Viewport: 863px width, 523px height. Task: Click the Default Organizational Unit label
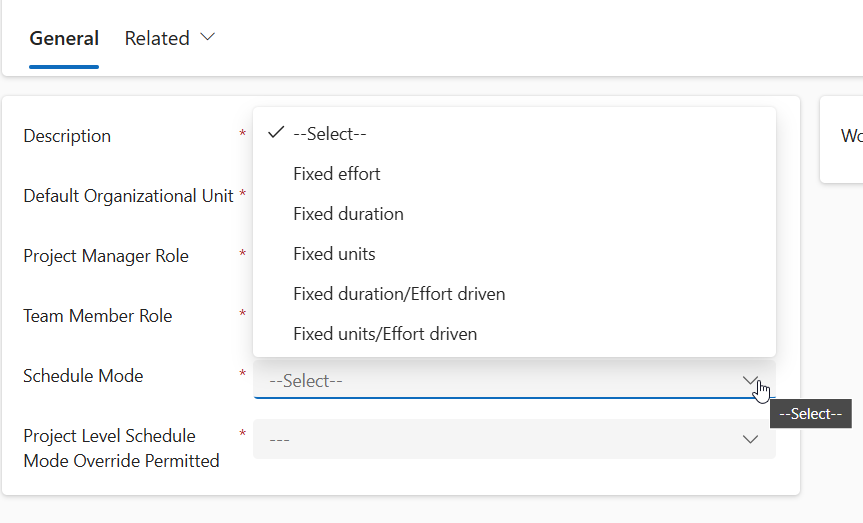tap(128, 196)
